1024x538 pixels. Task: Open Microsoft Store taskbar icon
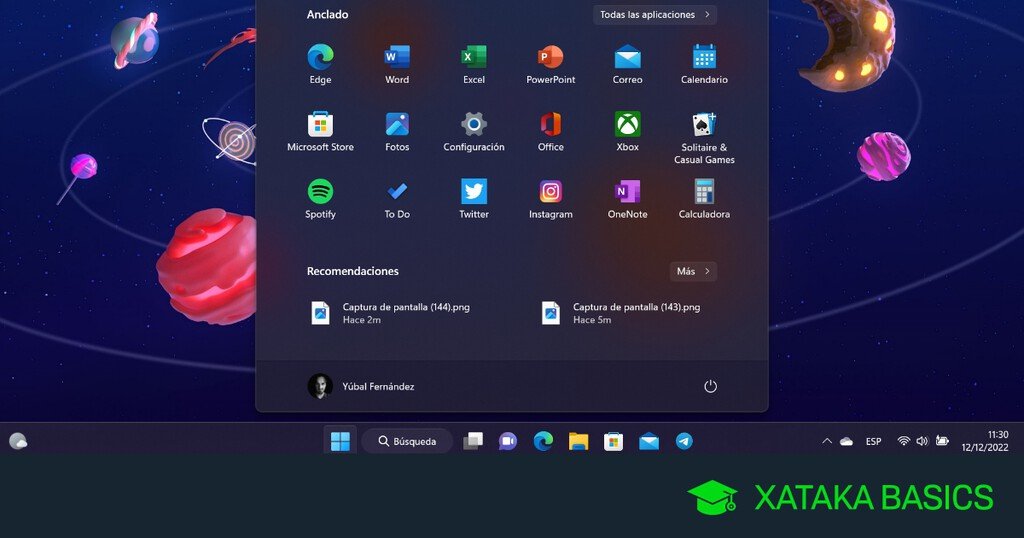(x=613, y=441)
